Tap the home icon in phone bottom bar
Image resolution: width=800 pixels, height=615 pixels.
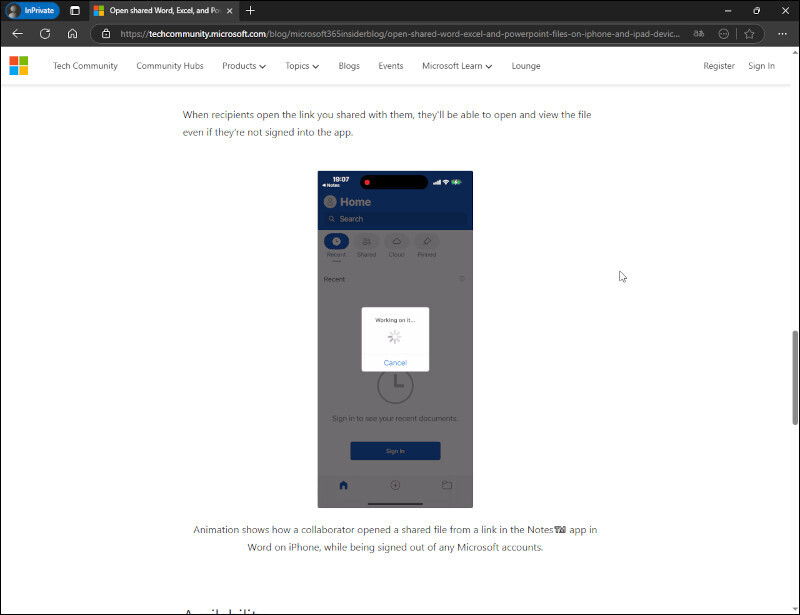[x=343, y=485]
